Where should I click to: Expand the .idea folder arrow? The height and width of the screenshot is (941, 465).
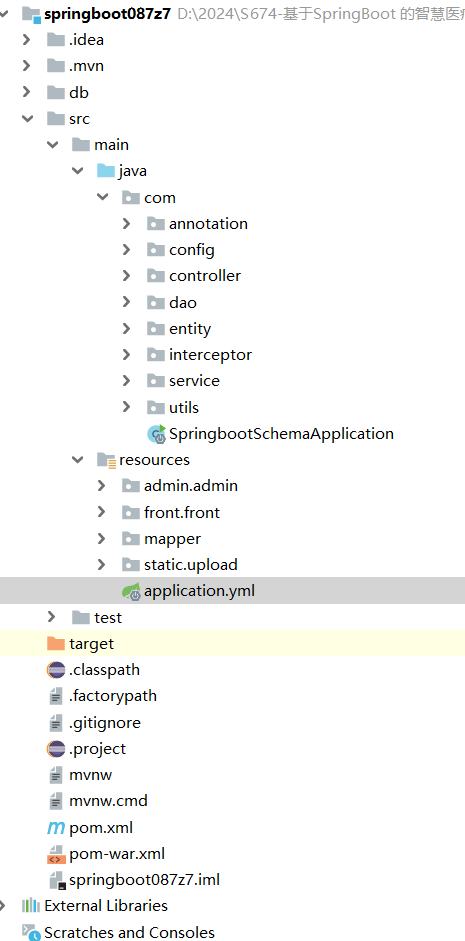click(x=26, y=40)
